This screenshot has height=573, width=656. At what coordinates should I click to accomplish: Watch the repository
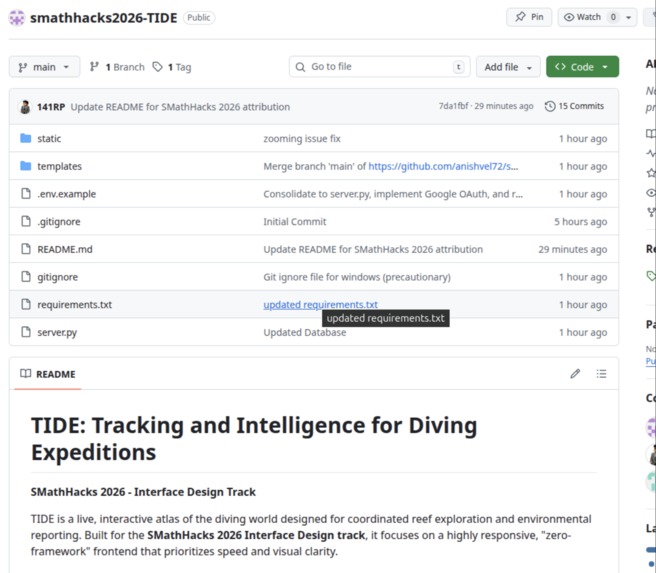pyautogui.click(x=589, y=17)
